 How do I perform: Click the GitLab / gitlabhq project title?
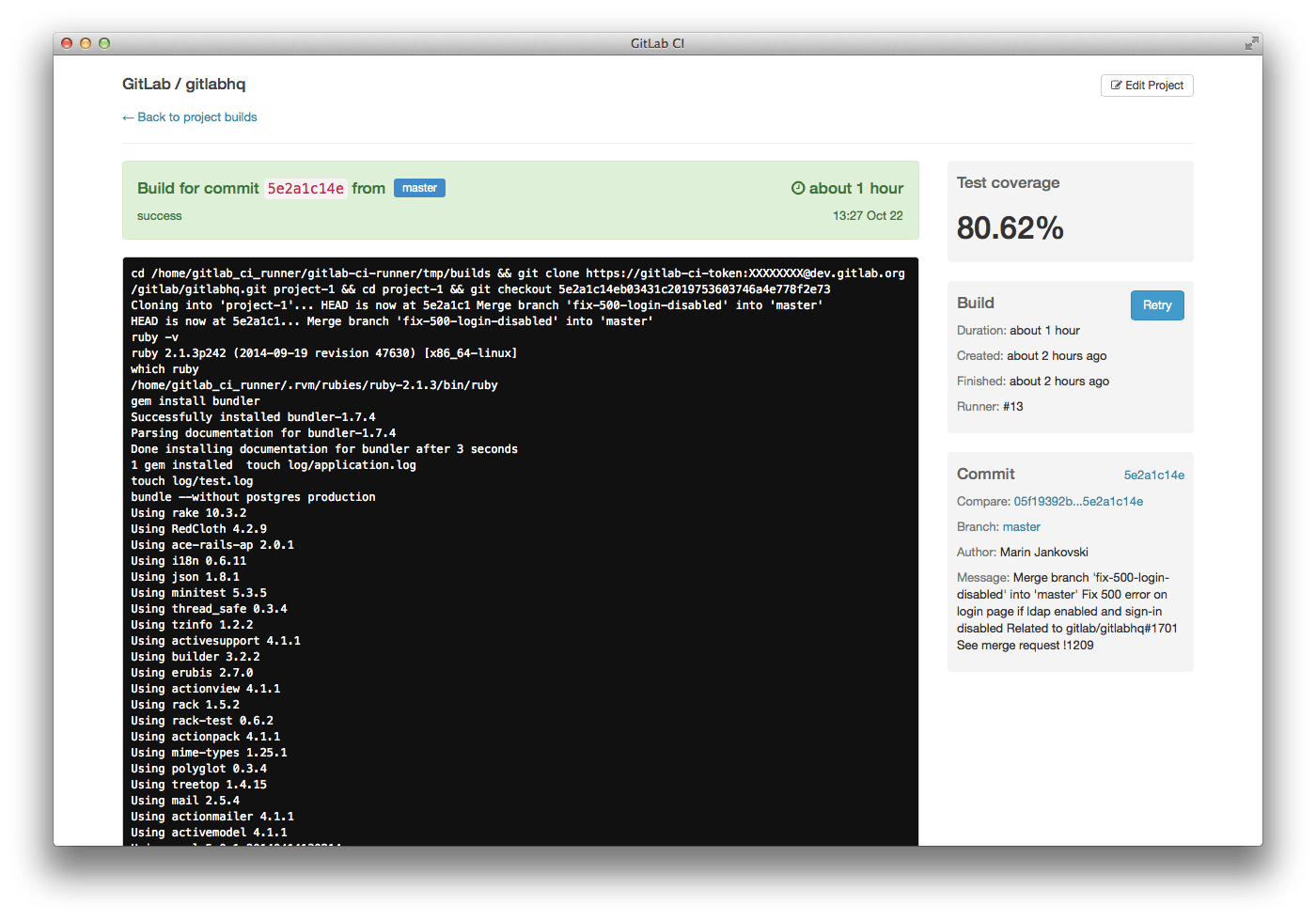(x=184, y=85)
